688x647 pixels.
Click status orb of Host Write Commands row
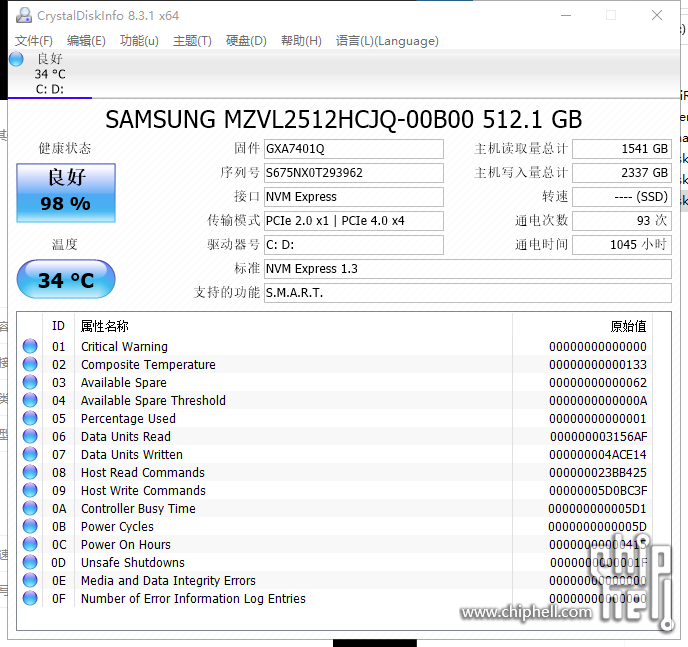(30, 490)
